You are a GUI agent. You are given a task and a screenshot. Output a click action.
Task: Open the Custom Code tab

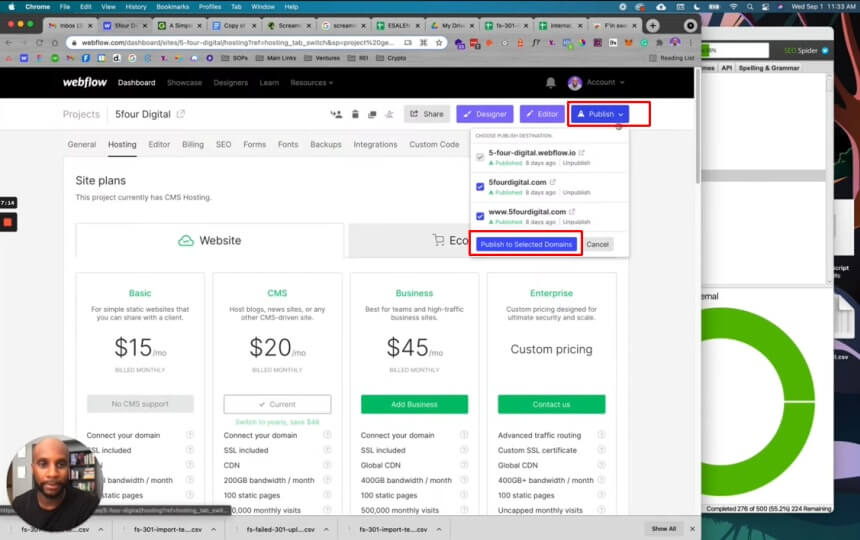(434, 145)
